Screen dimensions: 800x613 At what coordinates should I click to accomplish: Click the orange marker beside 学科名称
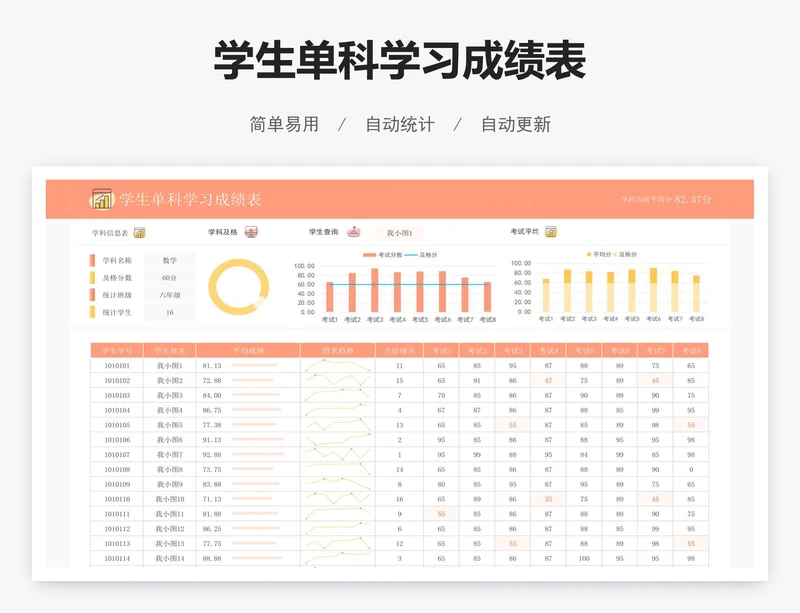[x=92, y=260]
